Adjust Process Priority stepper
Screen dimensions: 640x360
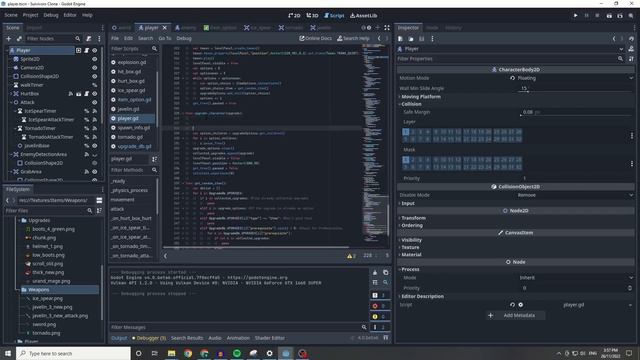(630, 288)
